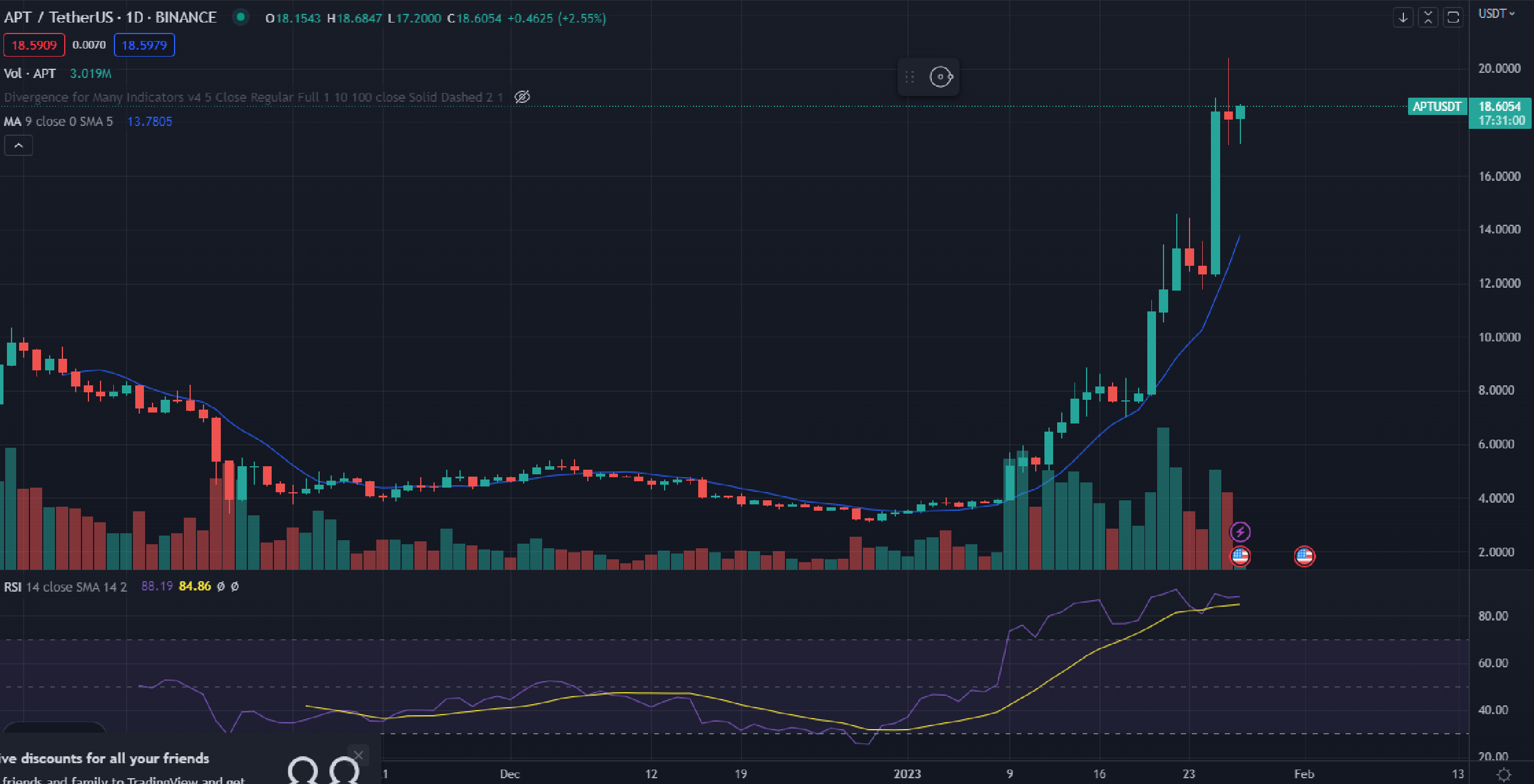1534x784 pixels.
Task: Click the price change +0.4625 (+2.55%)
Action: pyautogui.click(x=557, y=18)
